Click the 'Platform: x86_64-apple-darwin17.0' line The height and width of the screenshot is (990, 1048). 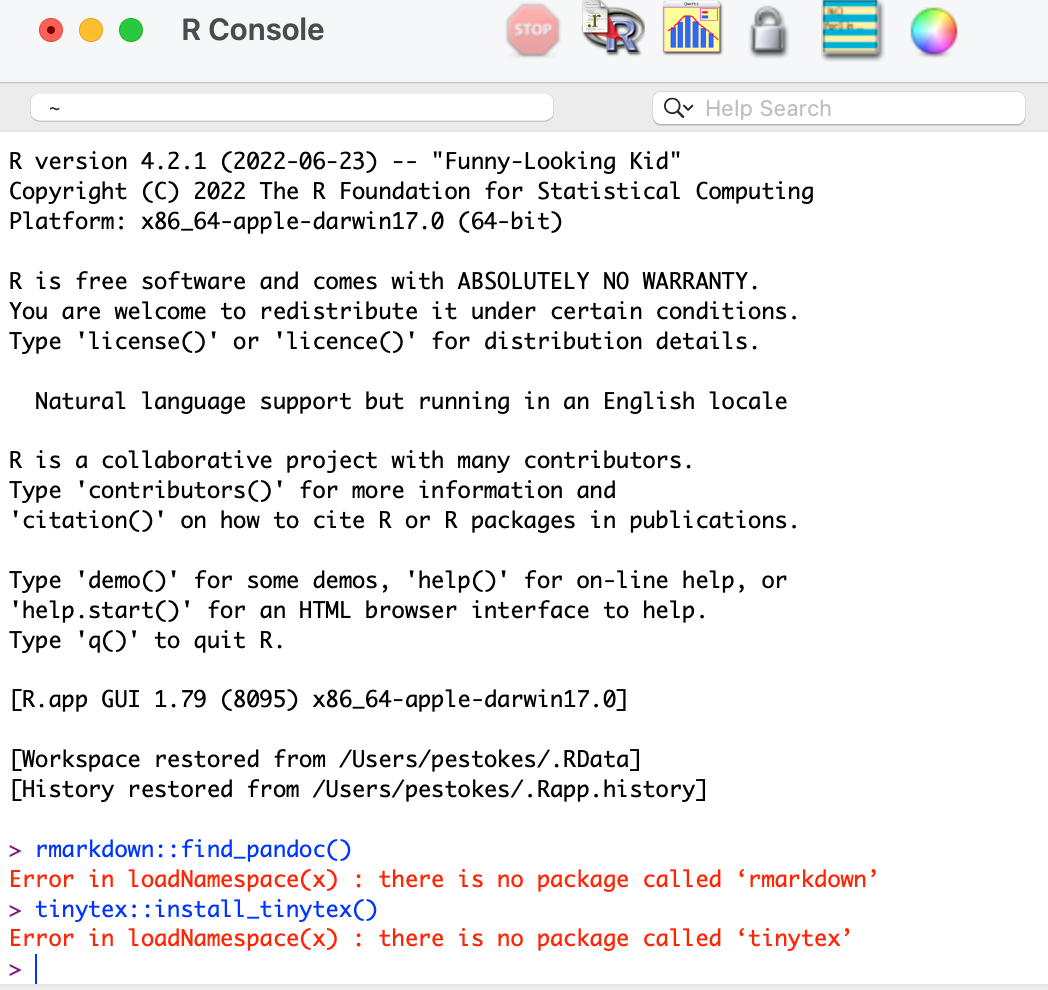286,221
